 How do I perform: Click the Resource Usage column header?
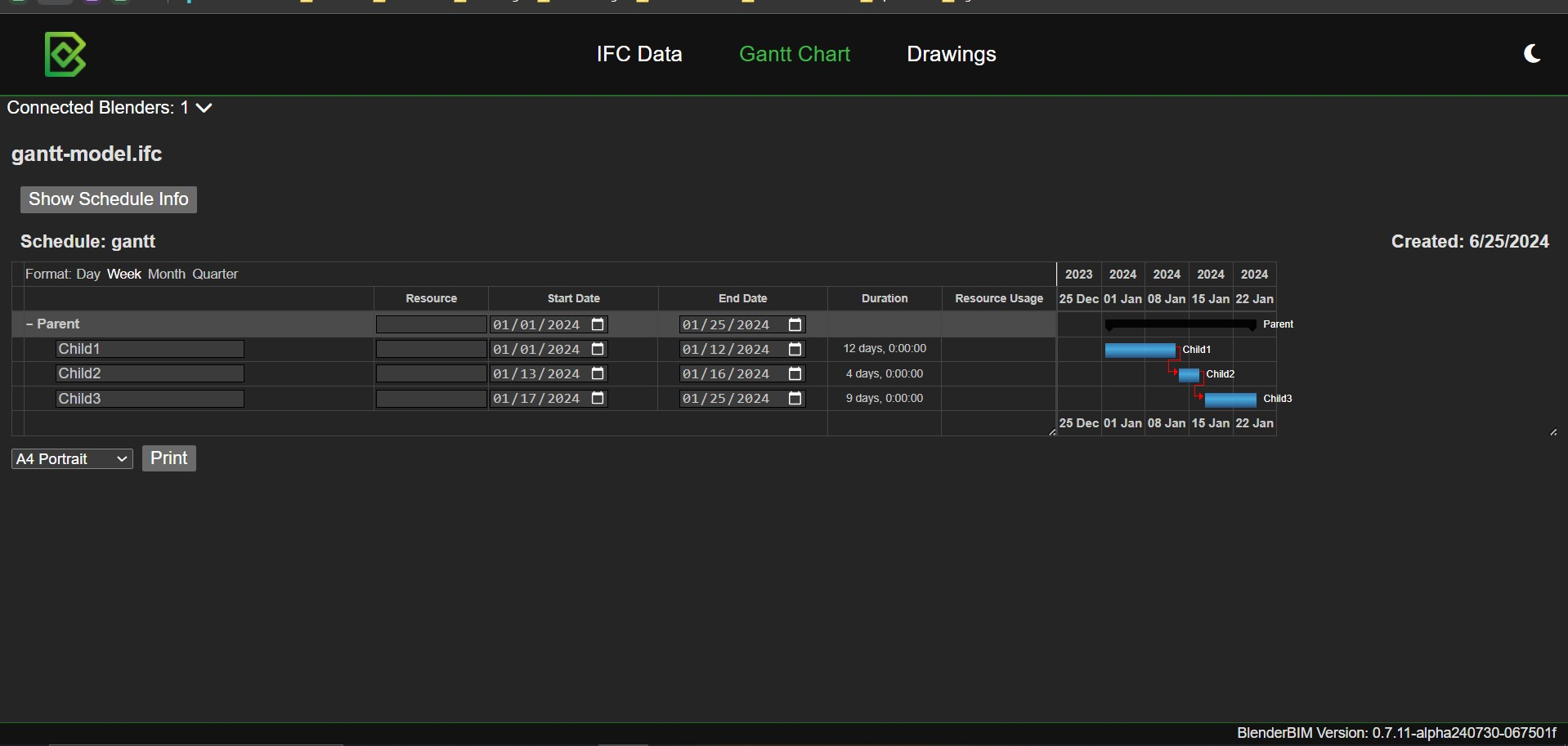999,298
